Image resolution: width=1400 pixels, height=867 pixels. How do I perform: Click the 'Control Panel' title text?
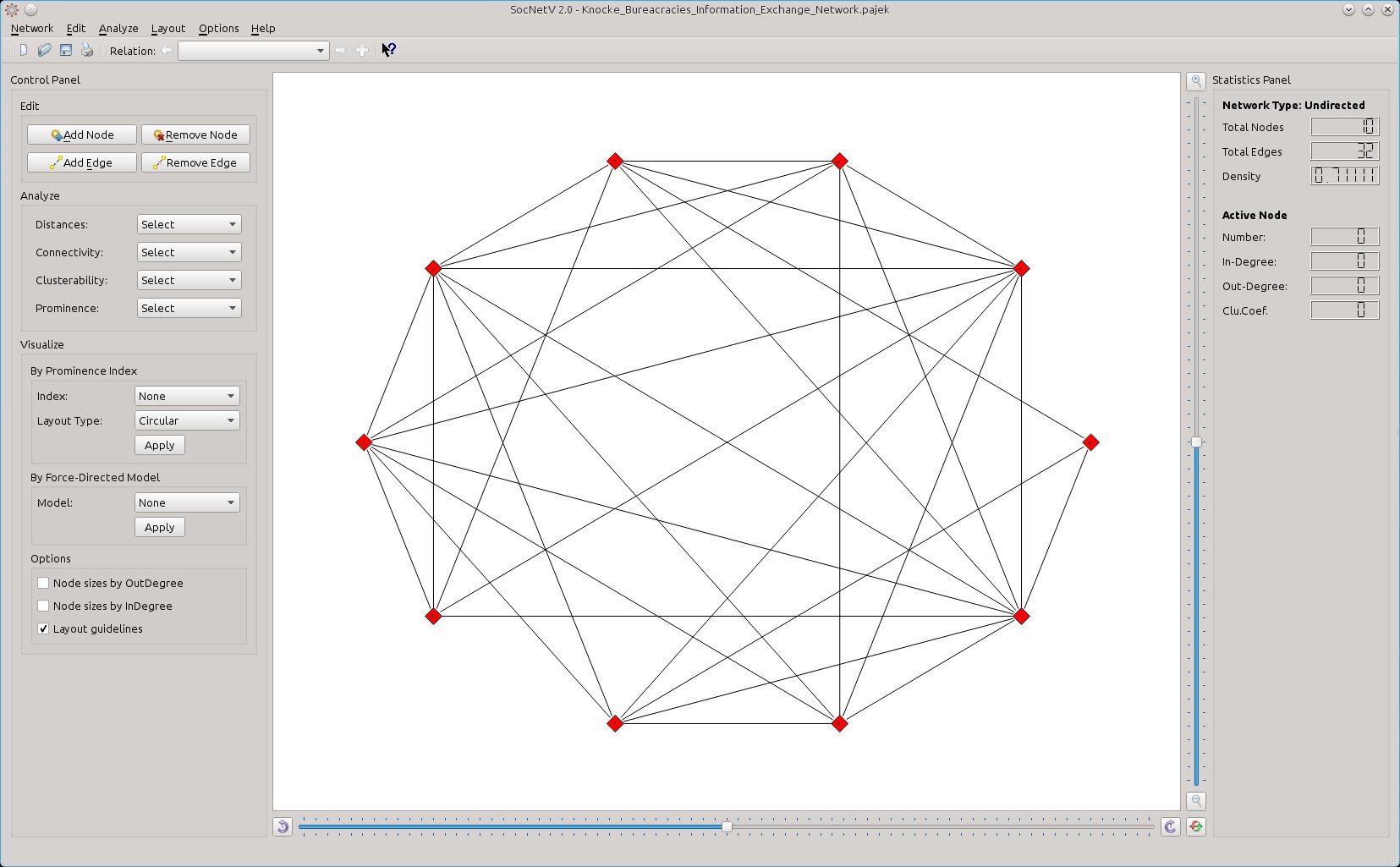[x=46, y=80]
